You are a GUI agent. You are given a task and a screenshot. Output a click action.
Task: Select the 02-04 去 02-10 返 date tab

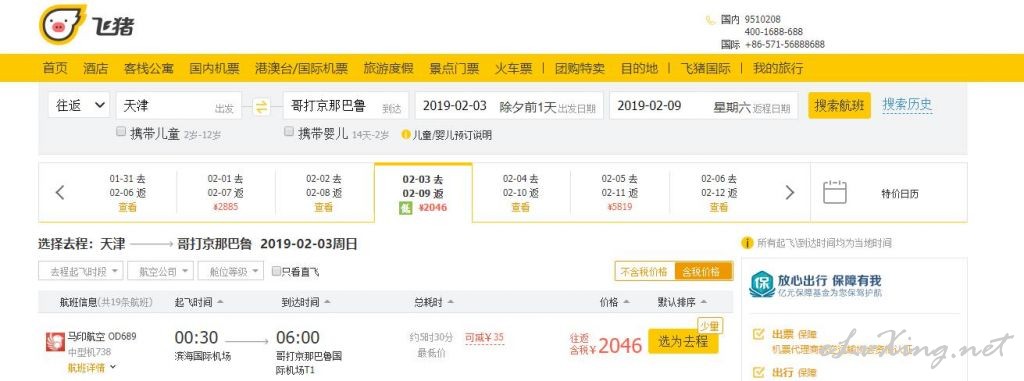click(521, 192)
